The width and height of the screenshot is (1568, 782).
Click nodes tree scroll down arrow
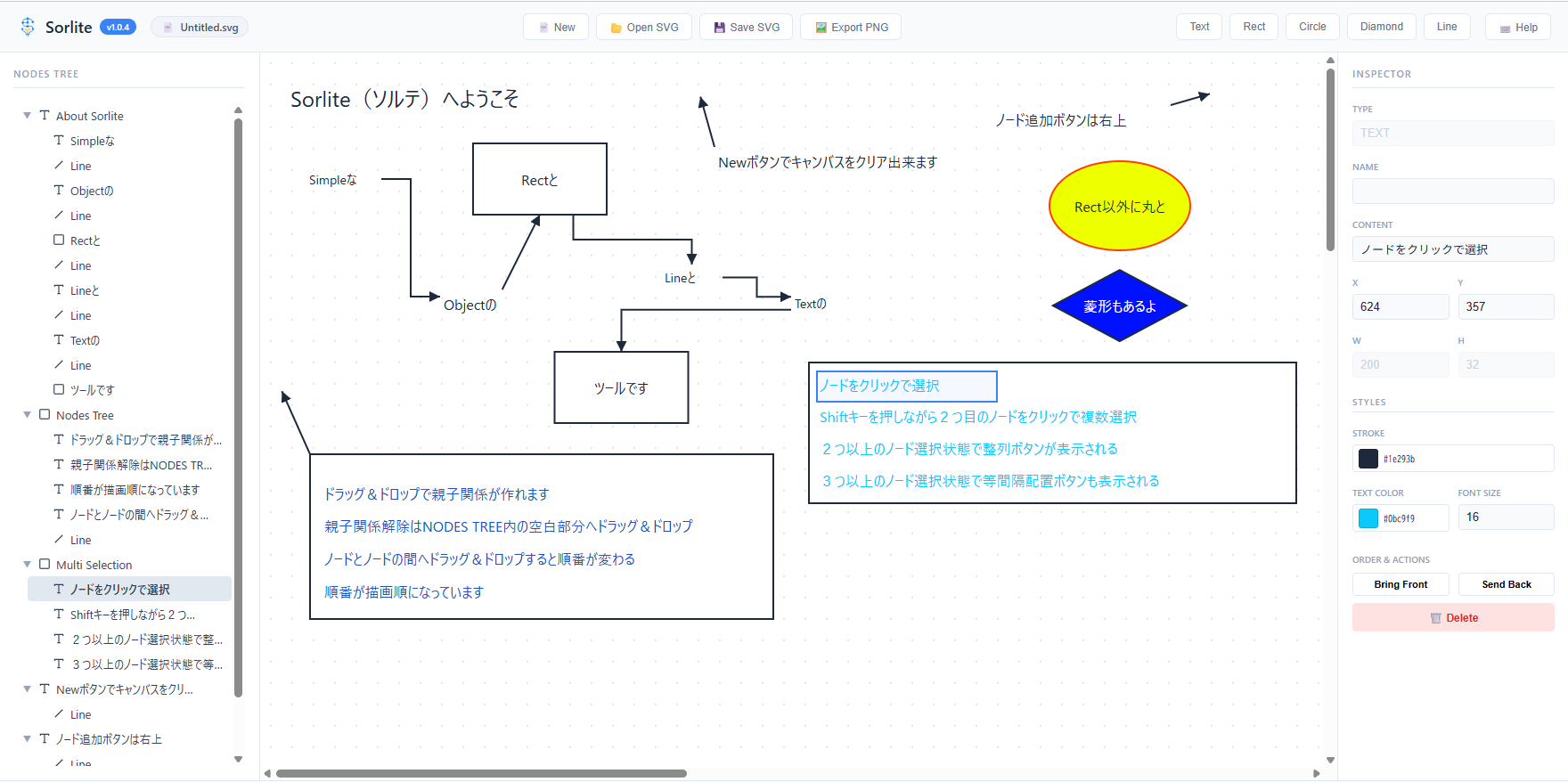[x=238, y=759]
